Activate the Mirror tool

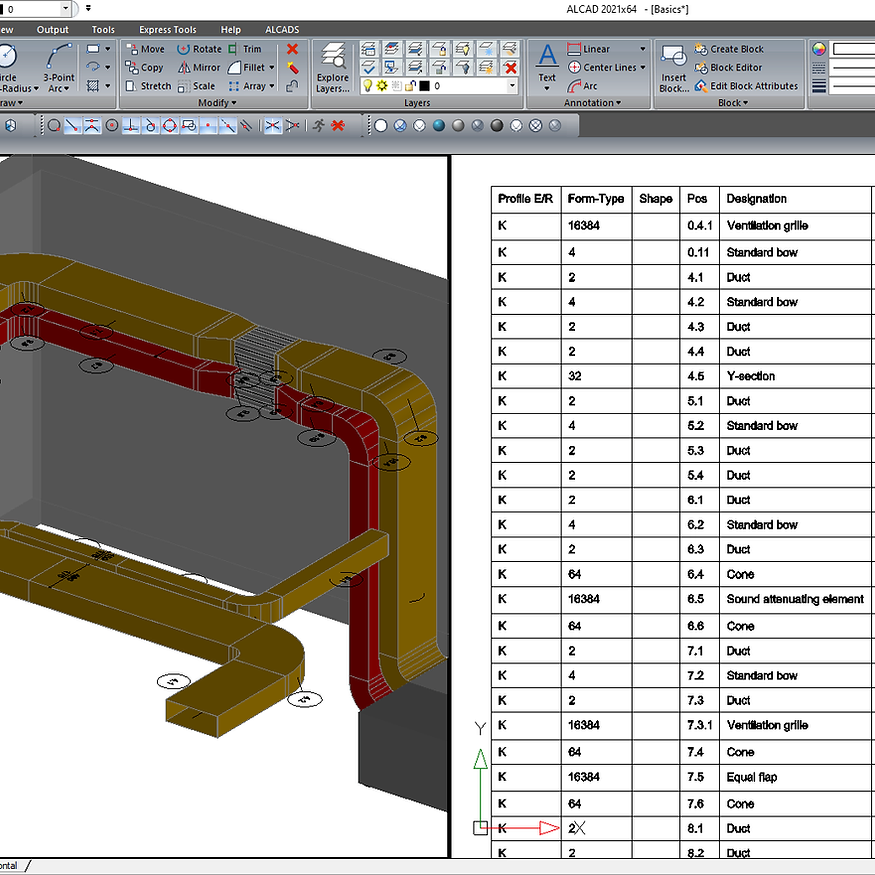[199, 68]
